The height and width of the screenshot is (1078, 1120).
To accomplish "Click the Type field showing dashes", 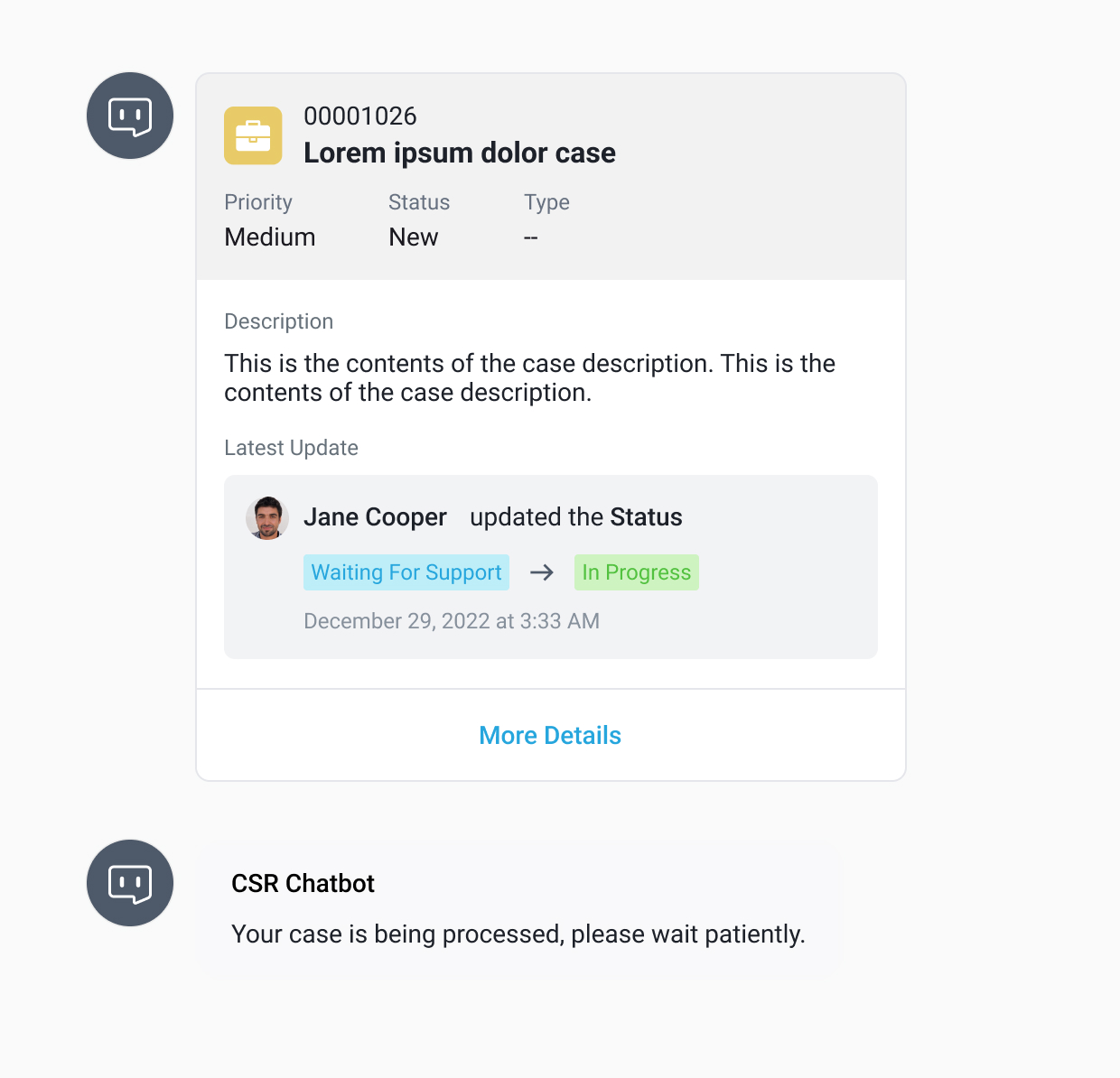I will tap(531, 237).
